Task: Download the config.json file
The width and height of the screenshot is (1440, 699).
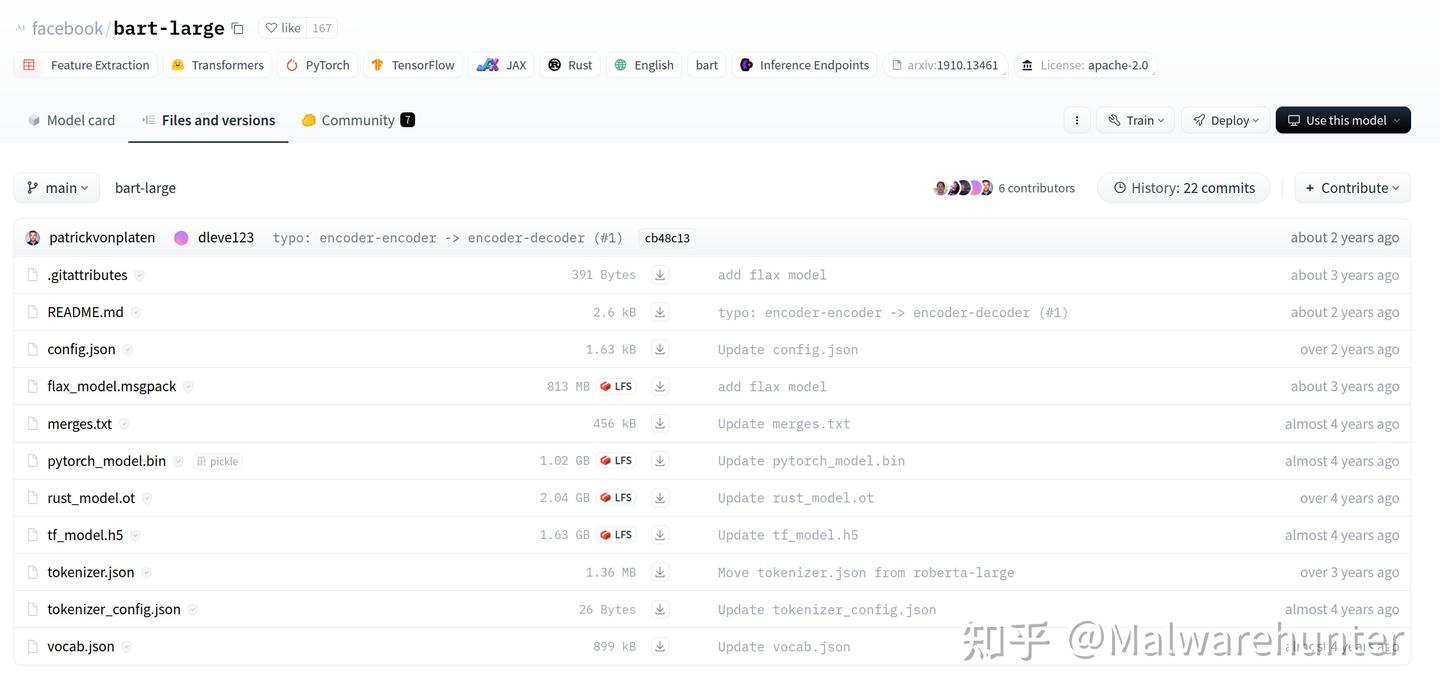Action: click(660, 349)
